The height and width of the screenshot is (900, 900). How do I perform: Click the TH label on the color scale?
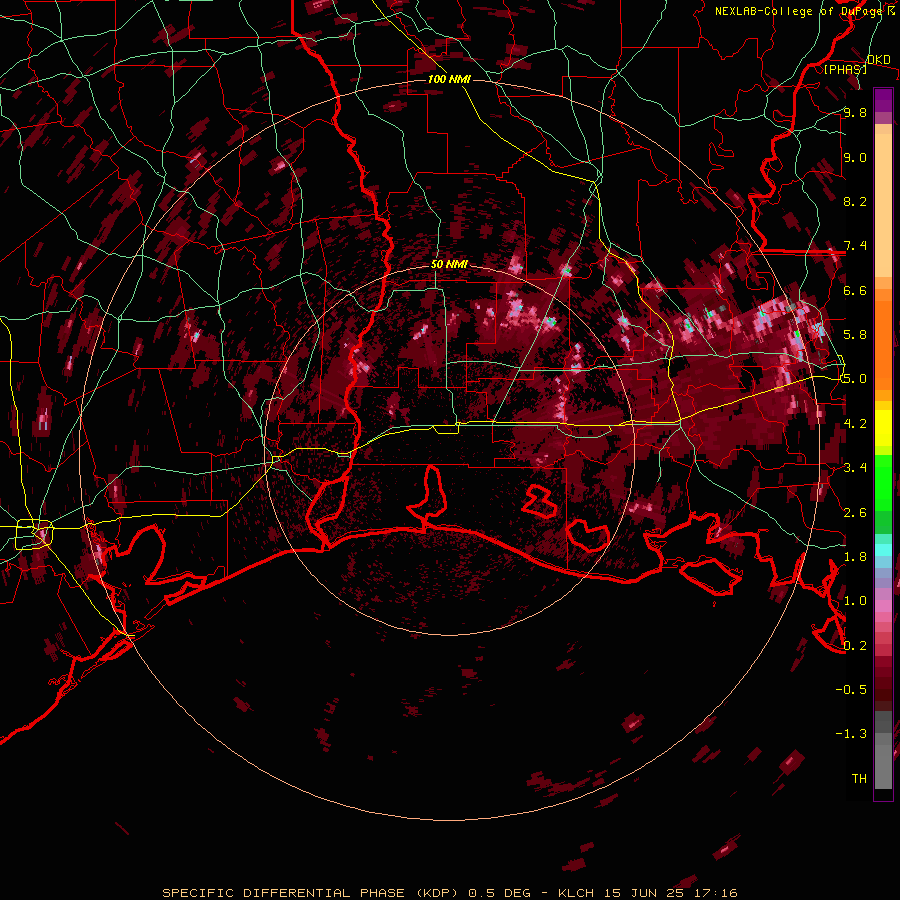pyautogui.click(x=859, y=779)
